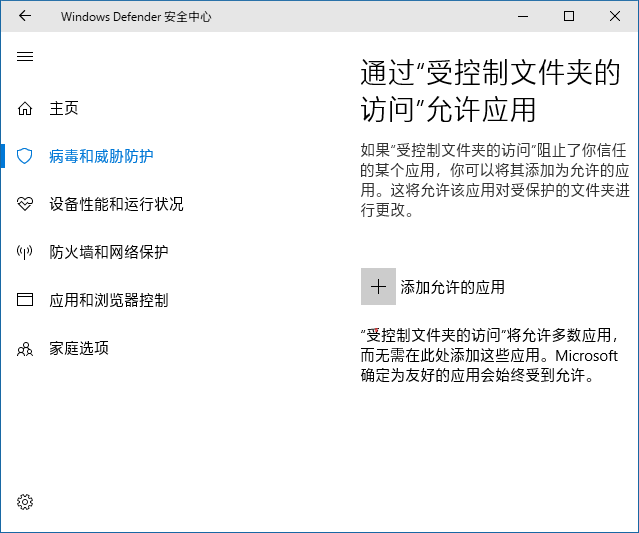Open 设备性能和运行状况 section
The width and height of the screenshot is (639, 533).
coord(116,204)
